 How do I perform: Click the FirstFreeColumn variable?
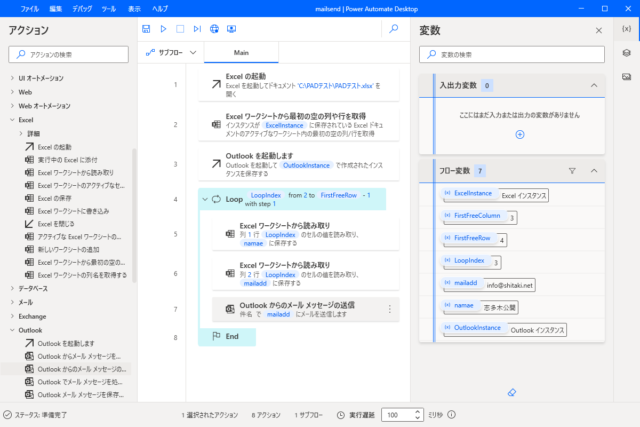(477, 216)
